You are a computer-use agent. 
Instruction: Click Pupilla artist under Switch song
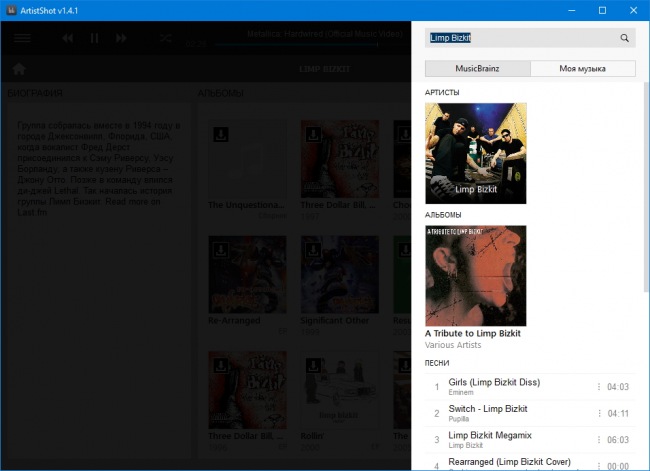[458, 419]
